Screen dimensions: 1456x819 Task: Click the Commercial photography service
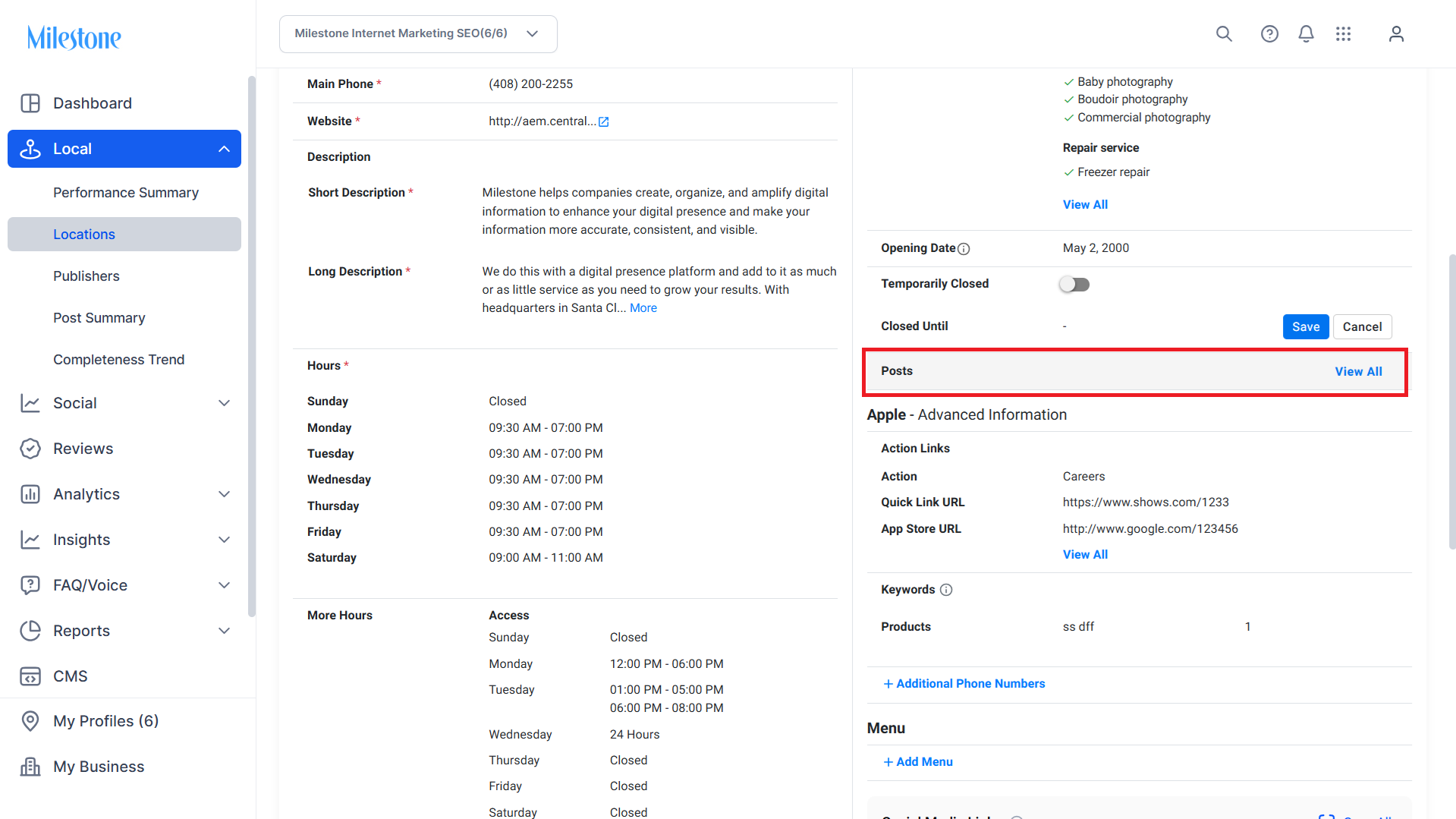click(x=1144, y=118)
